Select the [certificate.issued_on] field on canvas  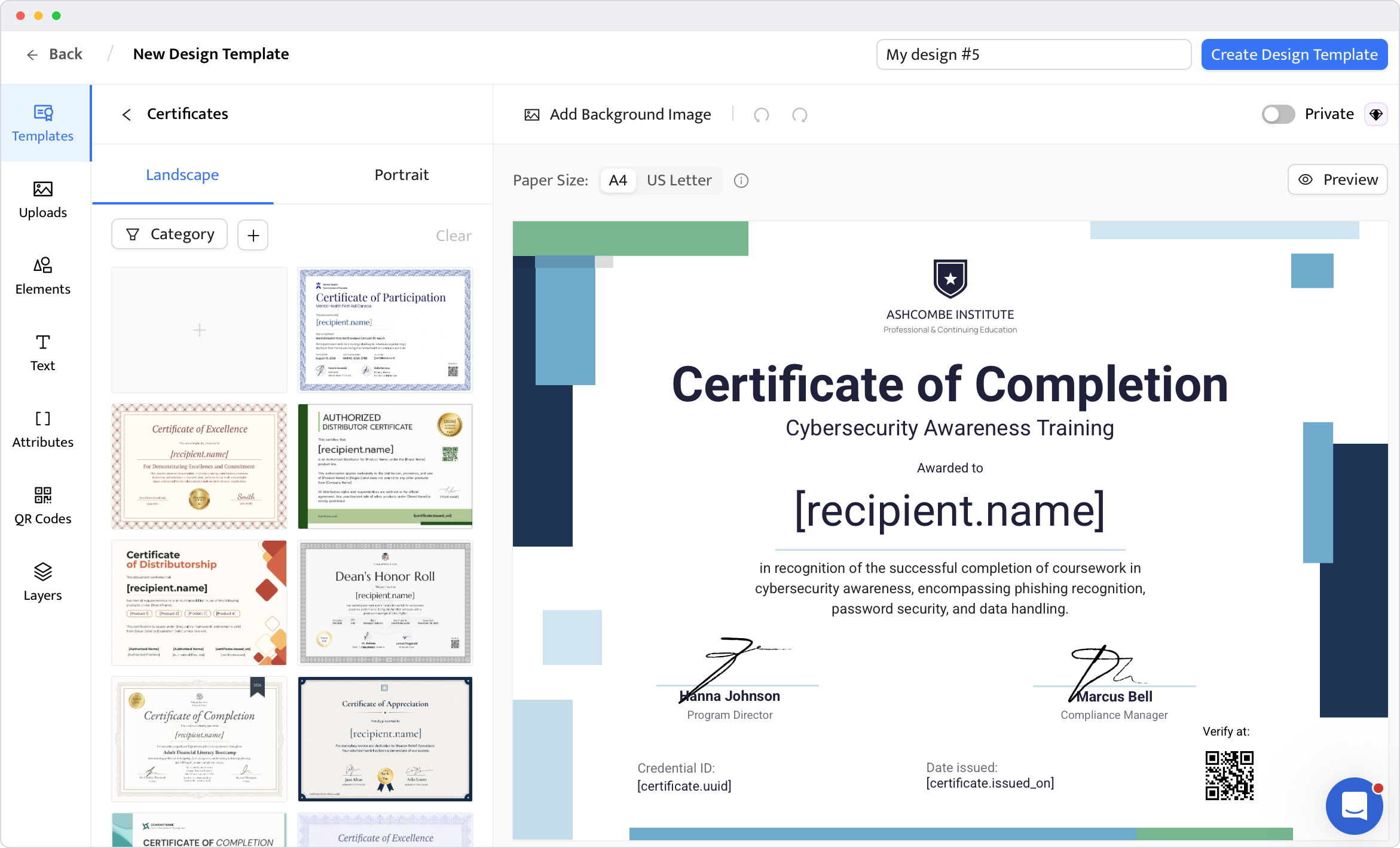tap(990, 783)
